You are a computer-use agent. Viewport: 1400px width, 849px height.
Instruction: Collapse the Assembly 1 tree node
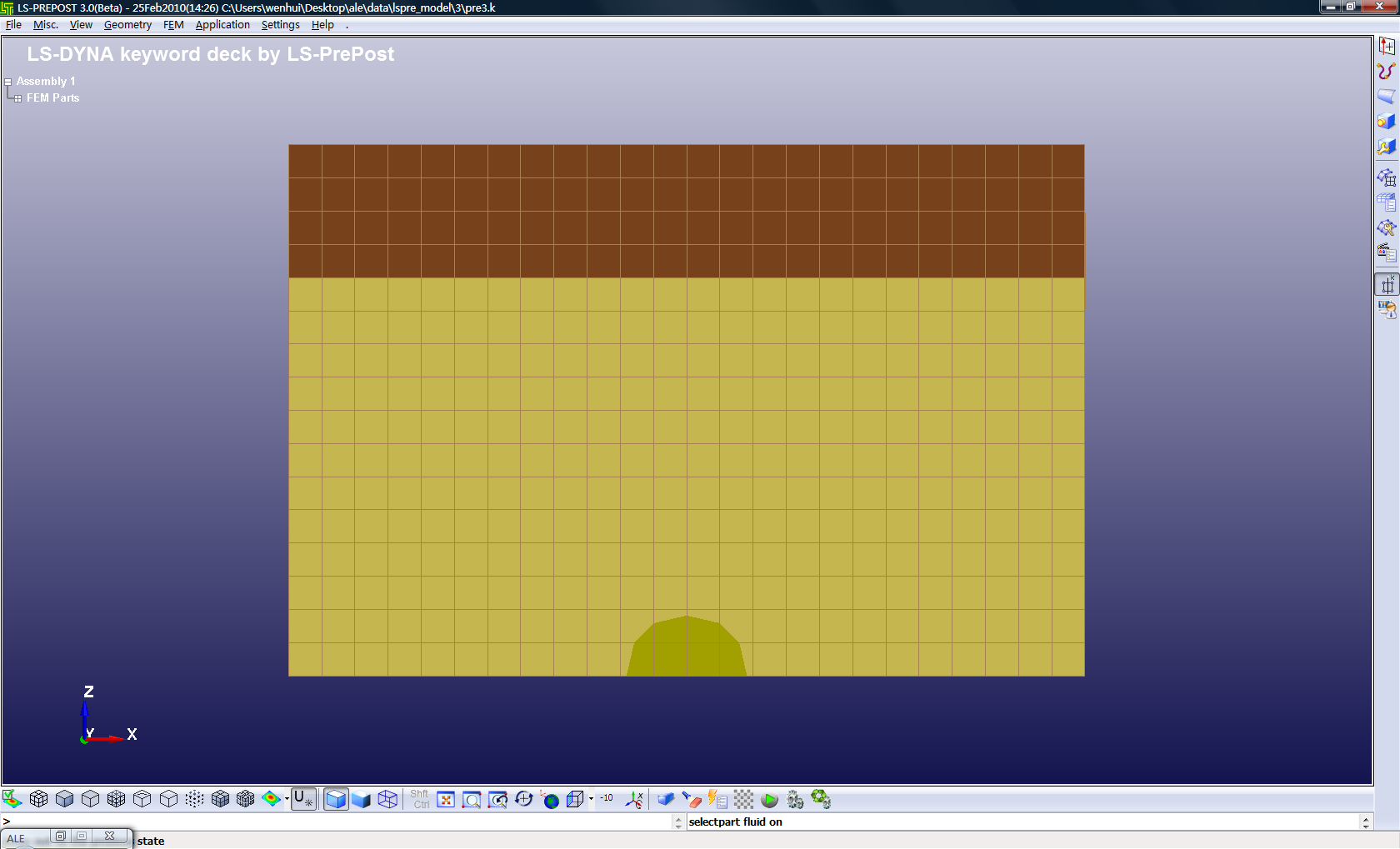click(x=7, y=82)
